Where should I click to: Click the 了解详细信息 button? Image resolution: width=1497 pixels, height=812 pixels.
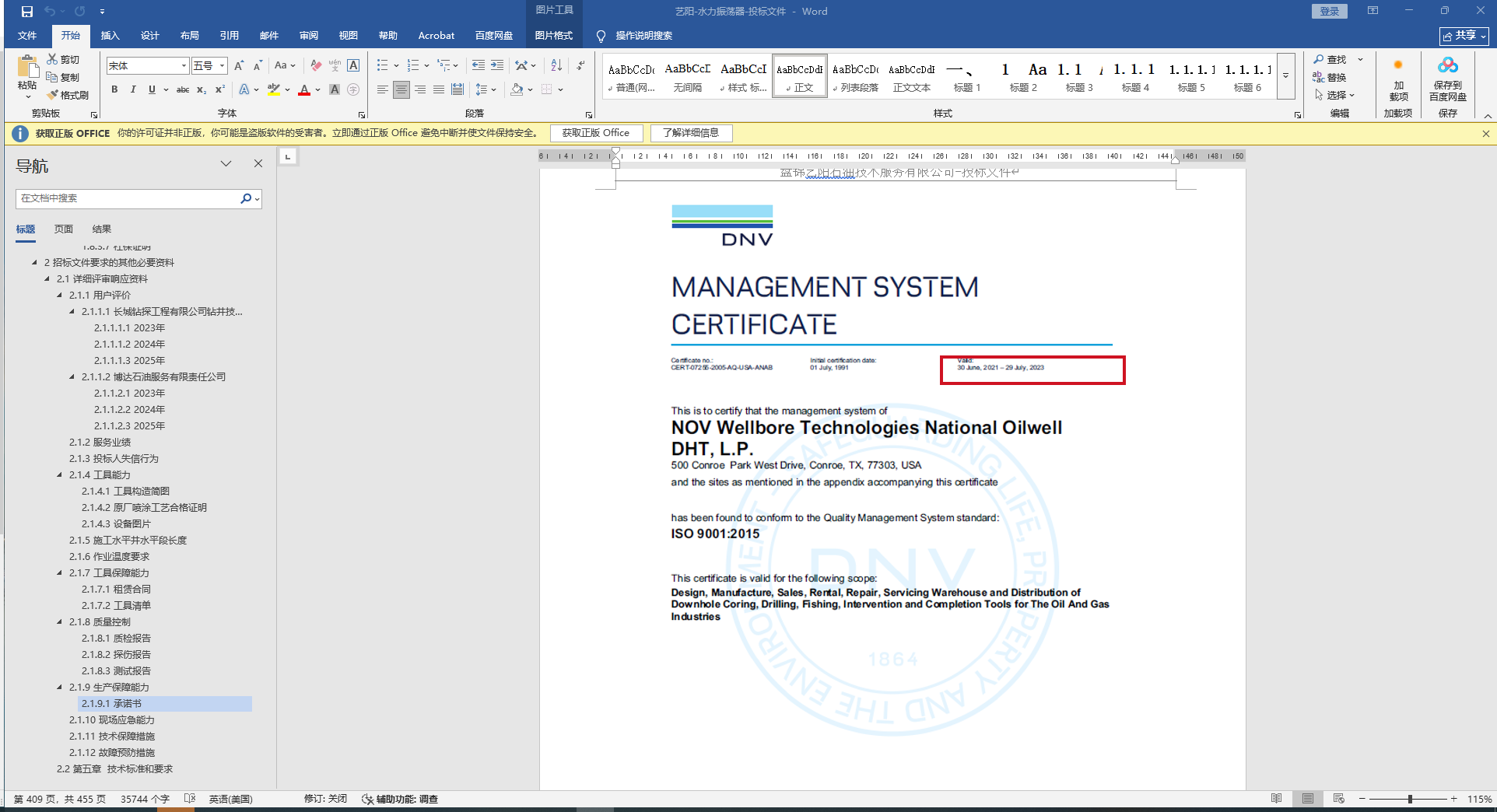coord(691,133)
